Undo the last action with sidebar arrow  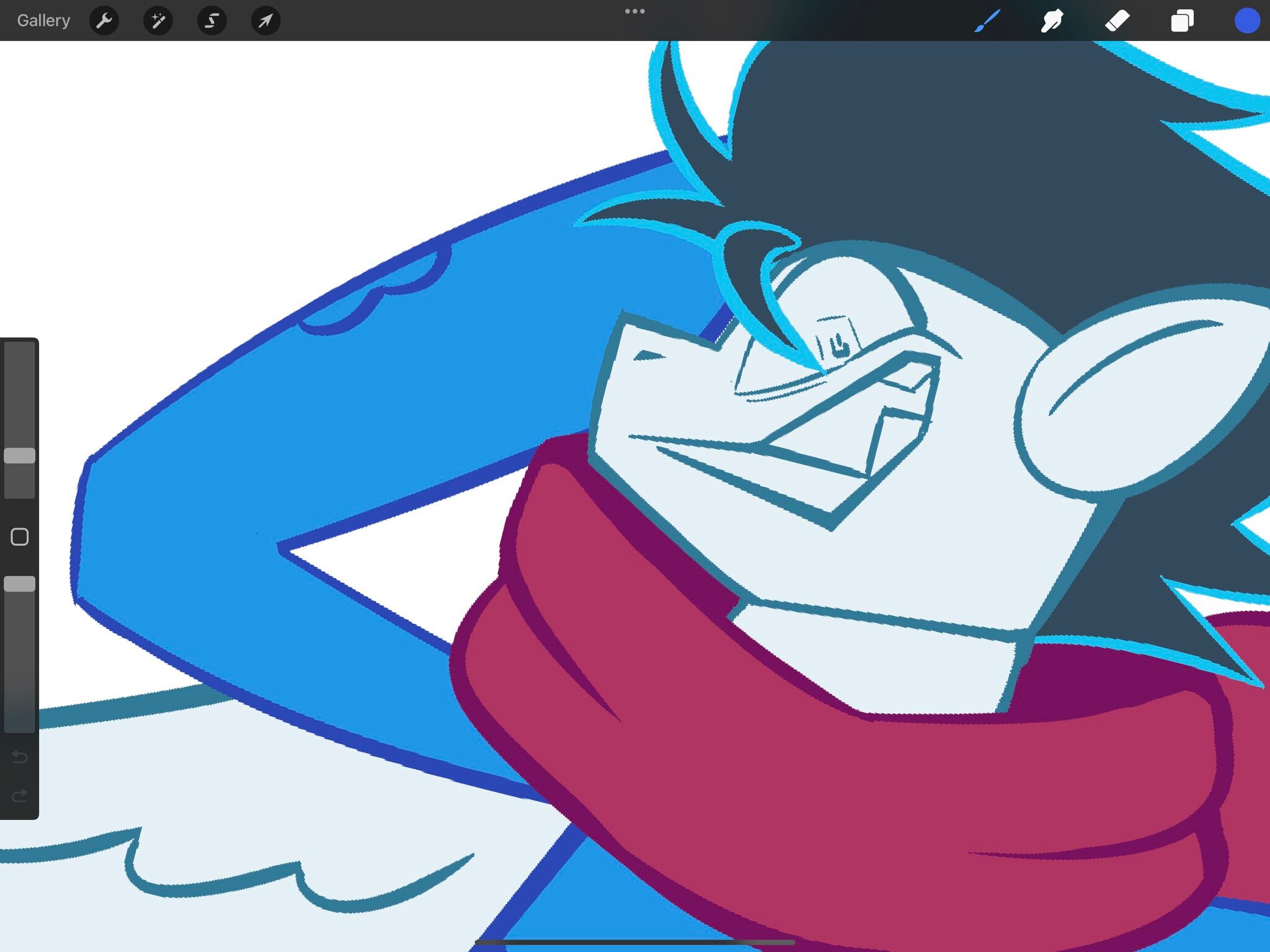click(20, 757)
